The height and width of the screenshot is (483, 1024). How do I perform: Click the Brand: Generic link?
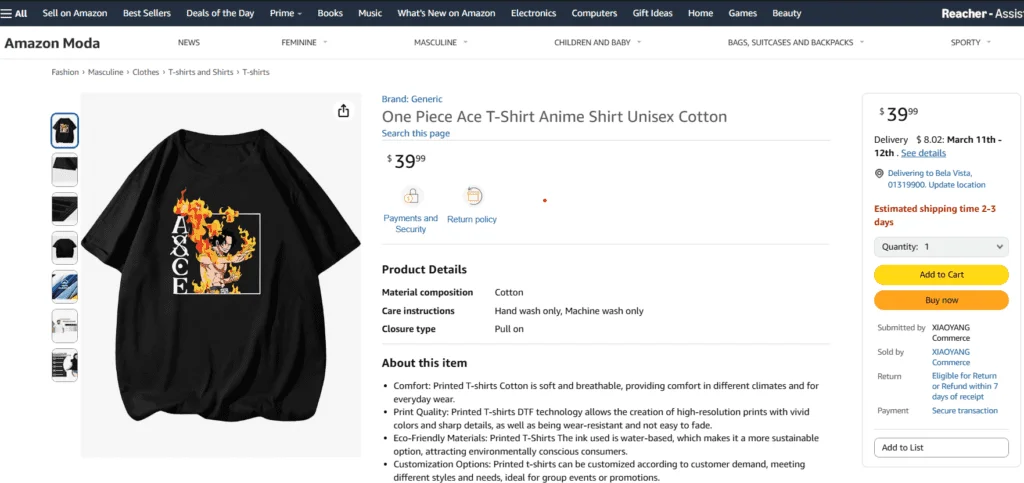pyautogui.click(x=413, y=99)
